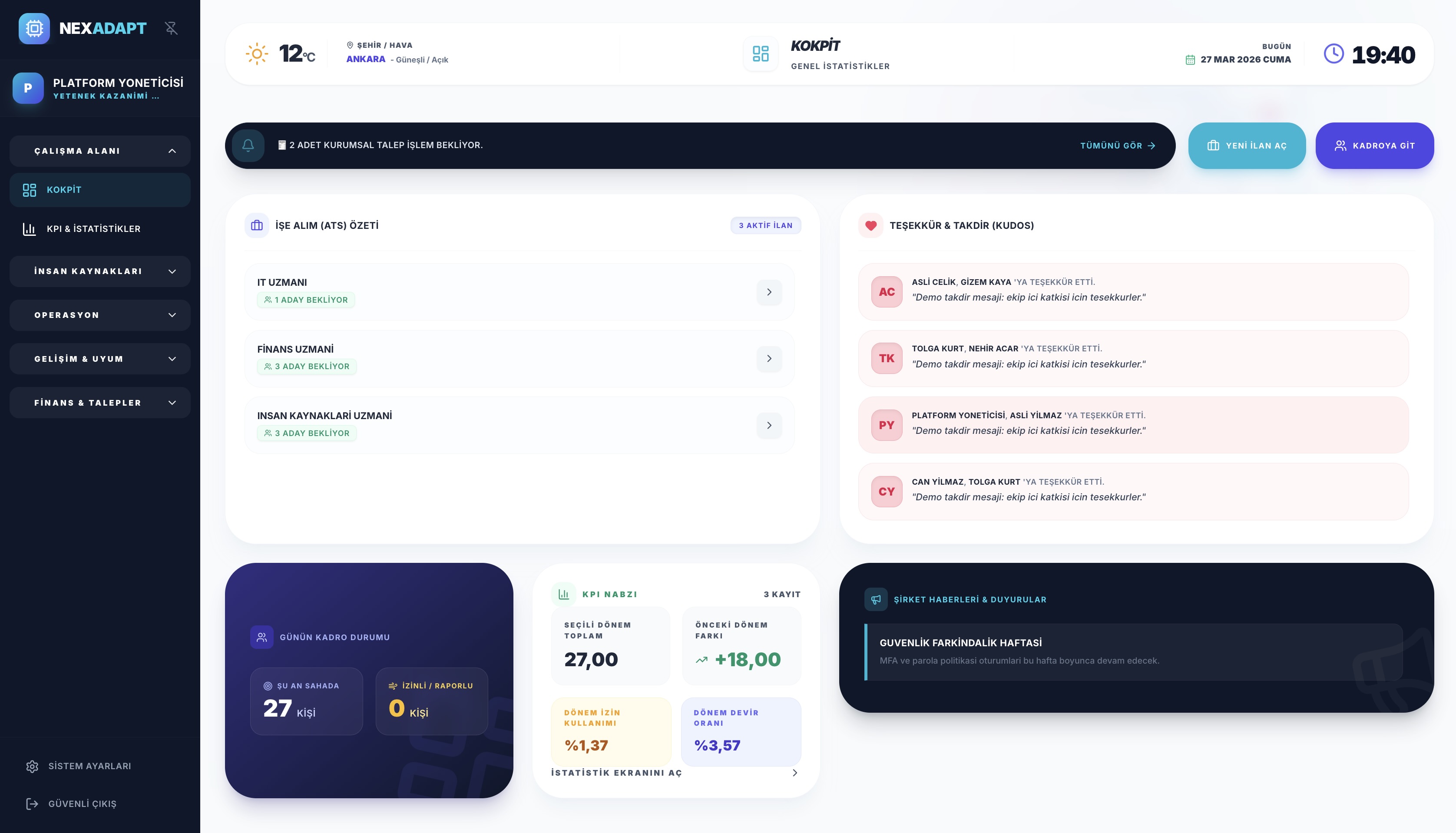Collapse the Çalışma Alanı section
This screenshot has width=1456, height=833.
coord(99,151)
